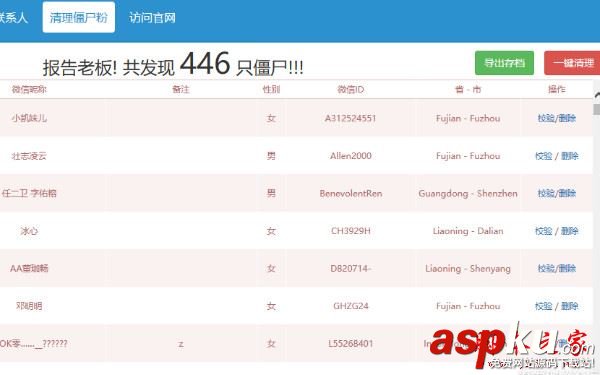Click the 备注 column header

coord(181,89)
